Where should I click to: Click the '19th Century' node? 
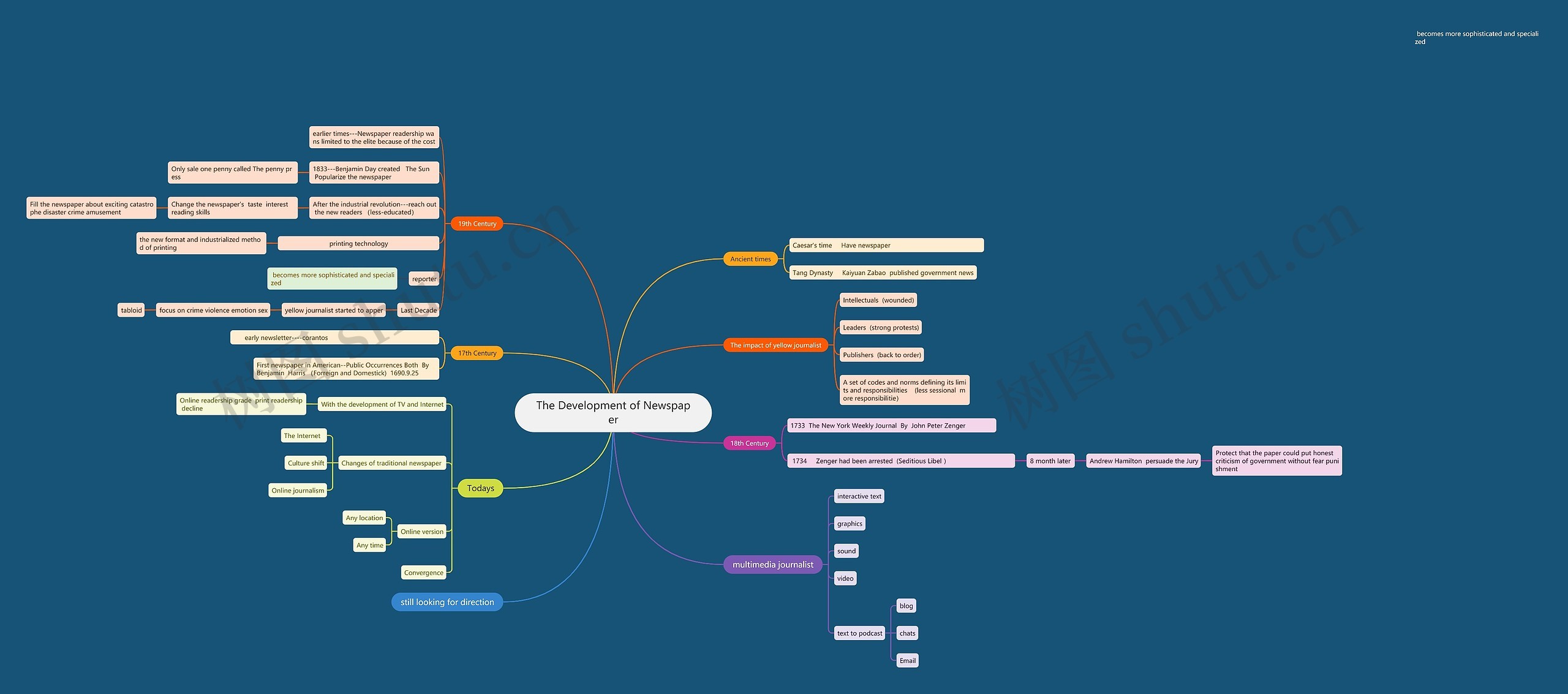tap(475, 223)
